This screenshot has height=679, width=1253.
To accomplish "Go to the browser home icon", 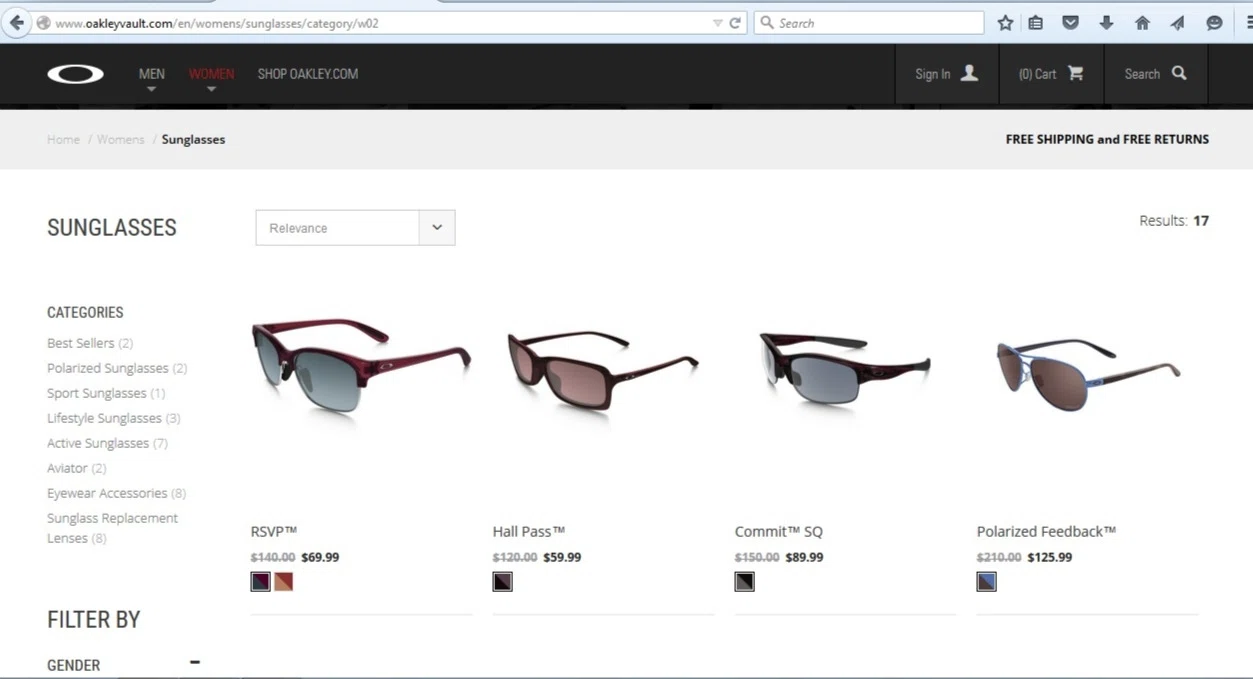I will point(1142,23).
